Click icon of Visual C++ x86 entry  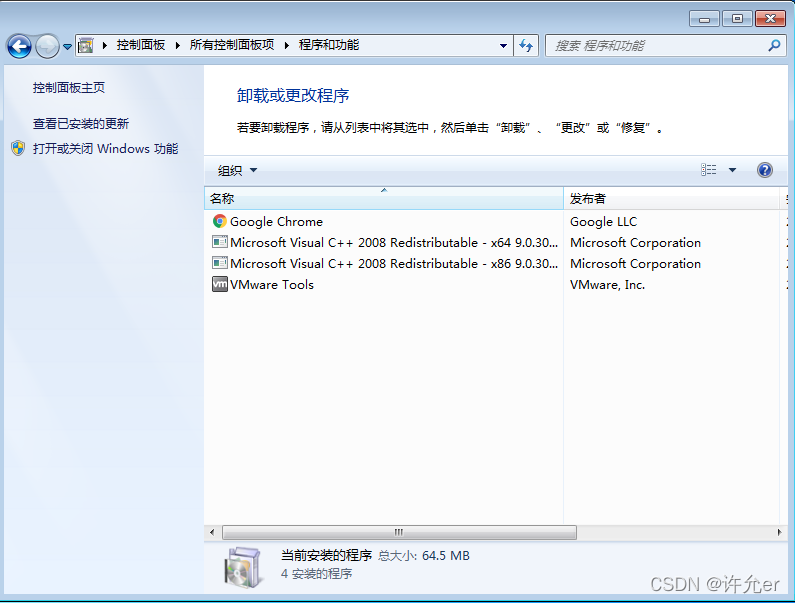point(220,263)
